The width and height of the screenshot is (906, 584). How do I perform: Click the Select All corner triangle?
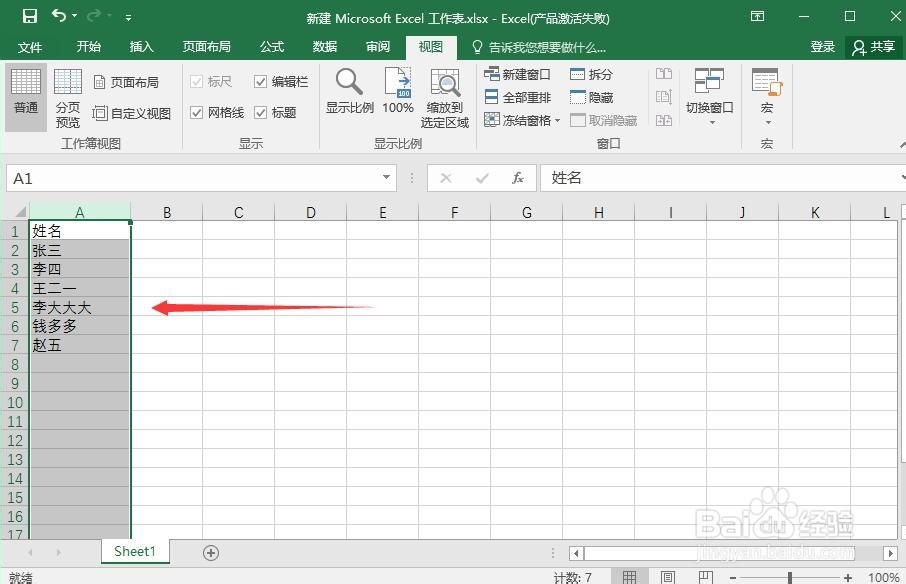tap(20, 212)
